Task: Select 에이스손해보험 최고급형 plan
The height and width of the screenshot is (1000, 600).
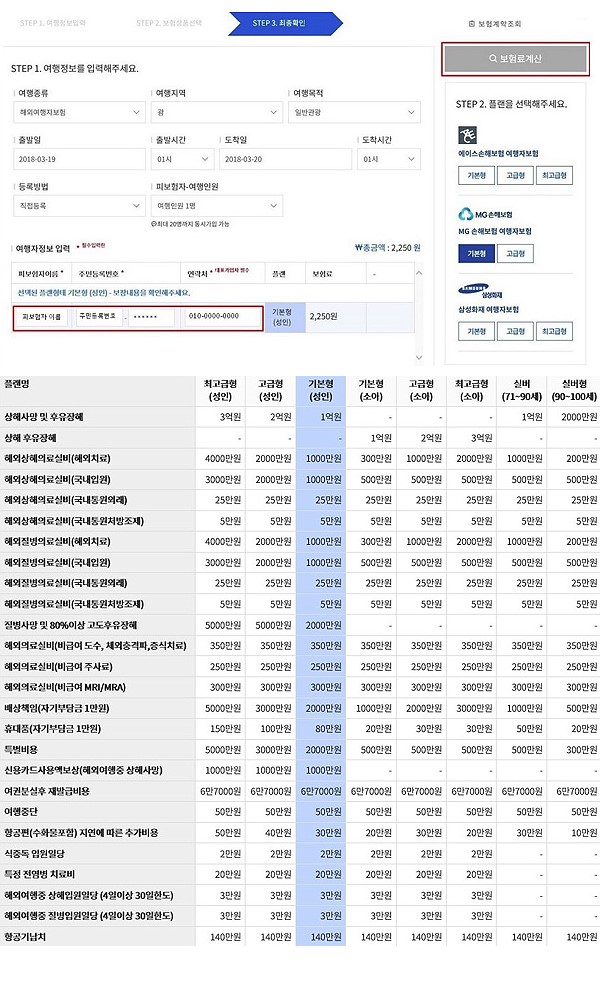Action: 553,175
